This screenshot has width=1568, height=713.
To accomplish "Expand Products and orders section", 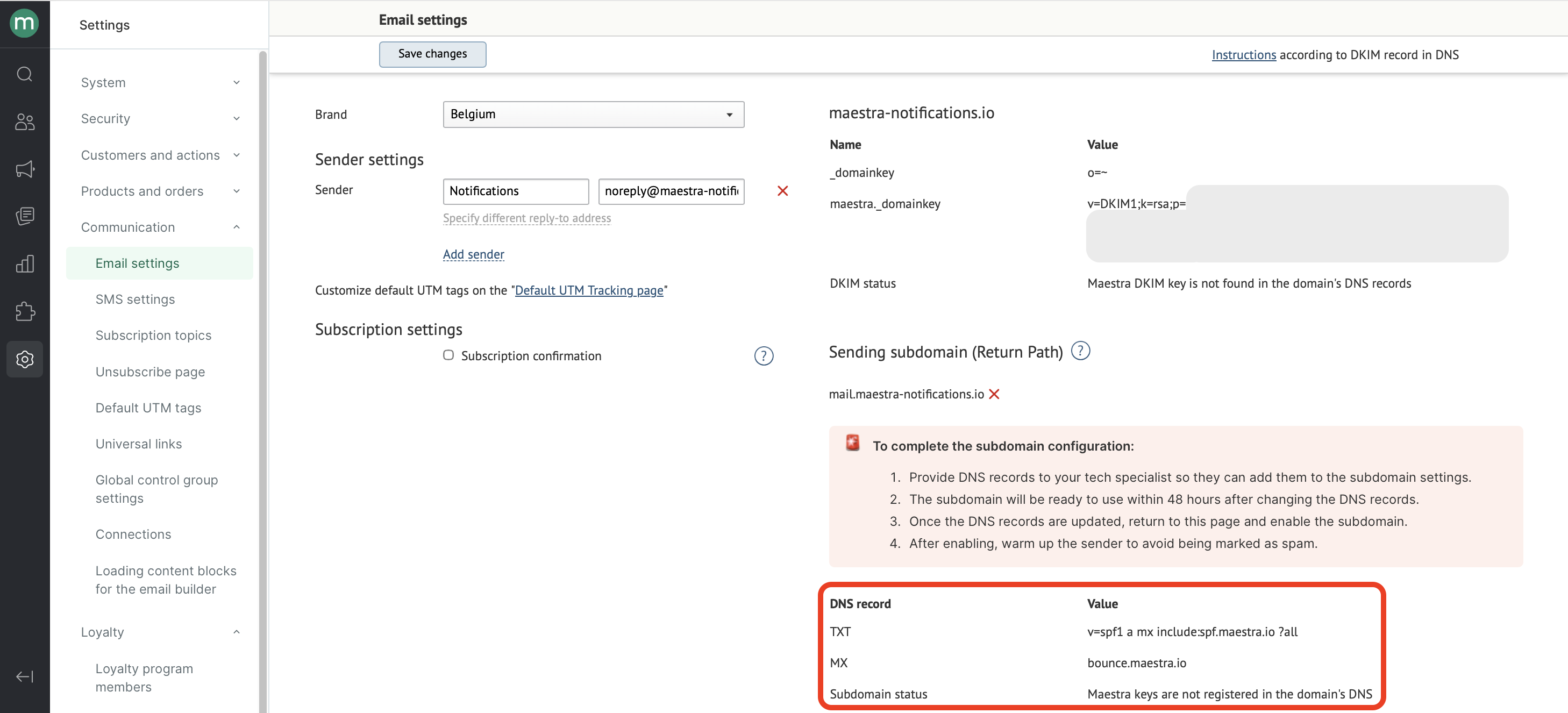I will point(161,191).
